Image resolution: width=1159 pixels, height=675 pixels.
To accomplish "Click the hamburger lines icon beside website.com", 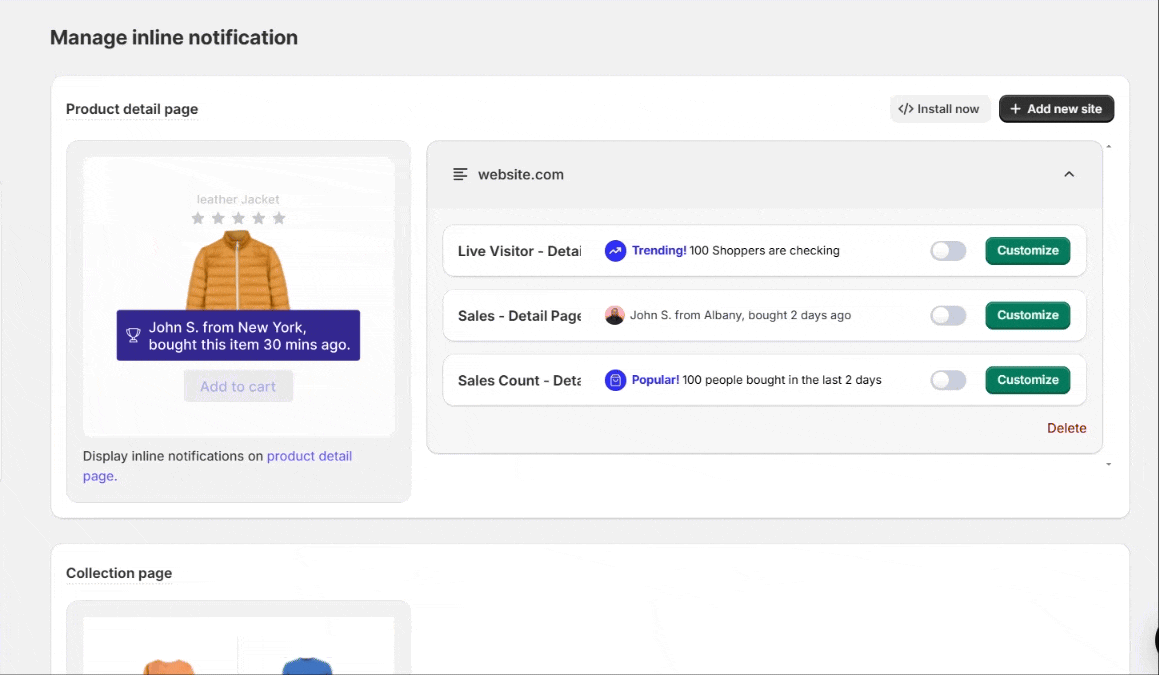I will pos(460,174).
